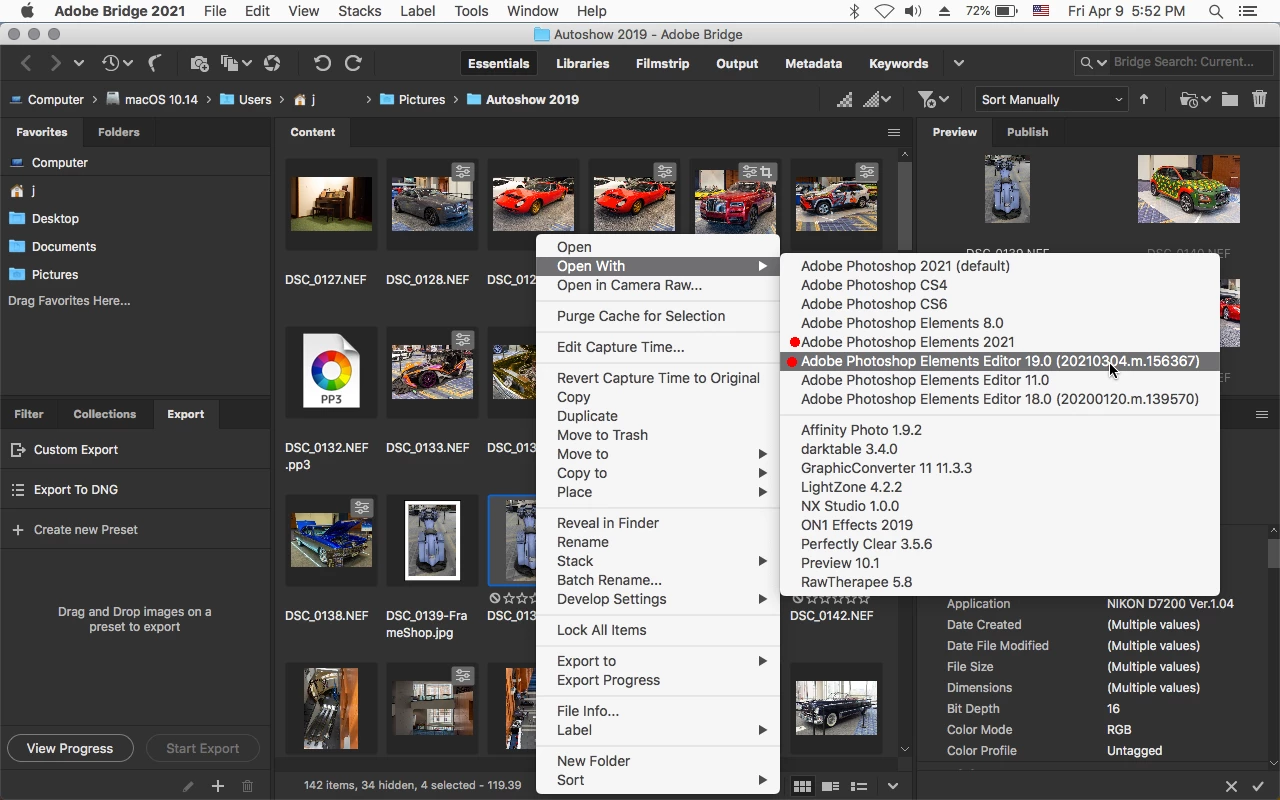Click the filter items by rating funnel icon
Screen dimensions: 1280x800
tap(927, 99)
